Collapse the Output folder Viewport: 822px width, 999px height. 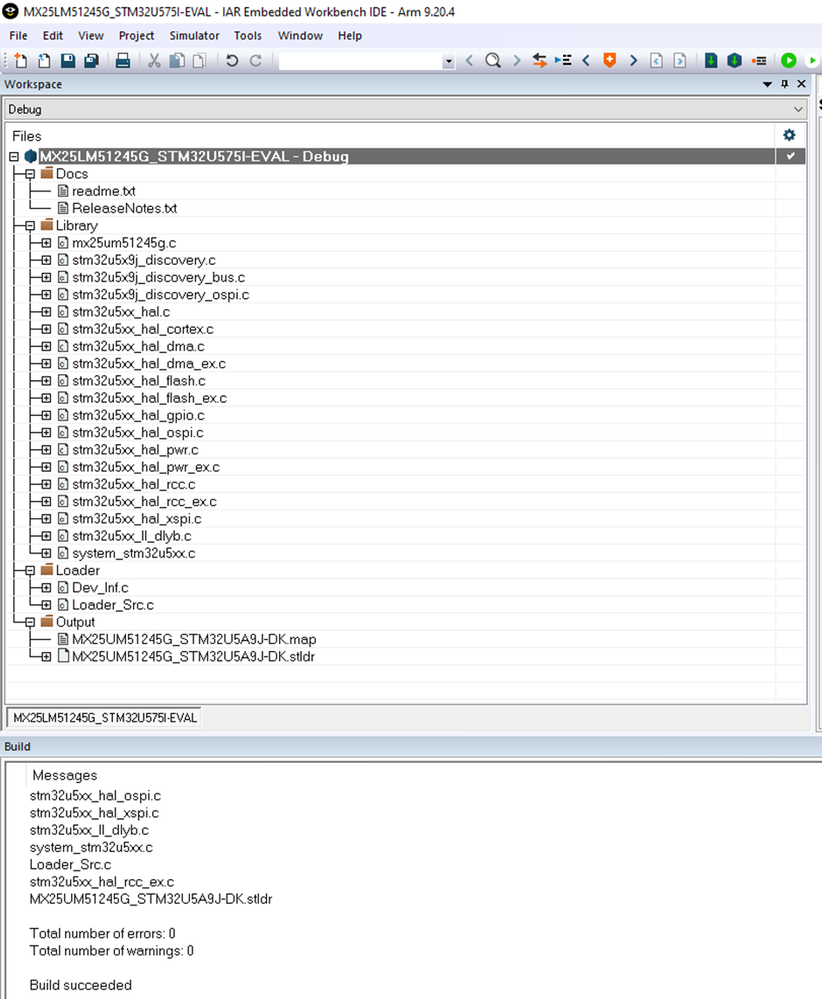[x=30, y=622]
